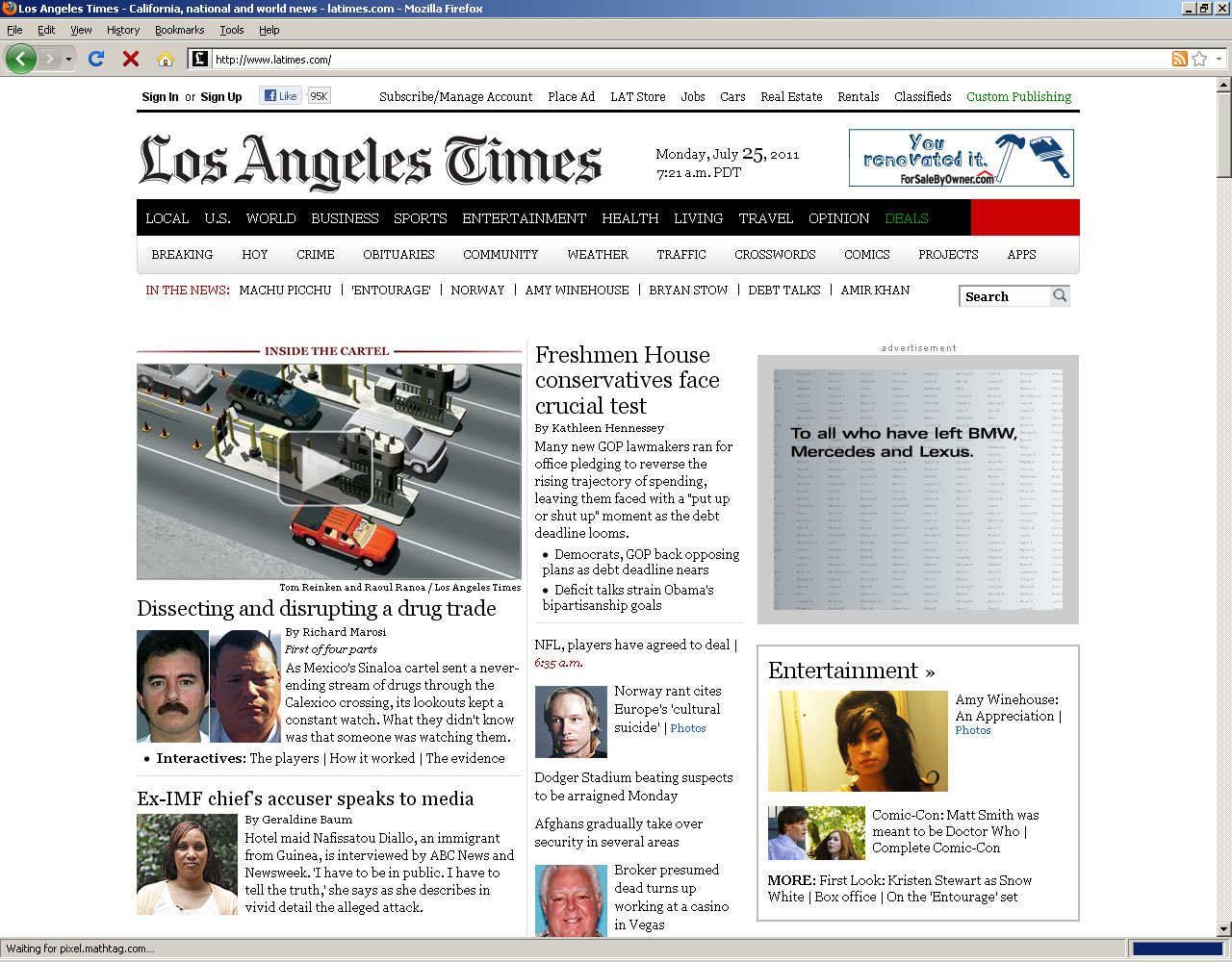
Task: Open the ForSaleByOwner.com banner ad
Action: point(961,158)
